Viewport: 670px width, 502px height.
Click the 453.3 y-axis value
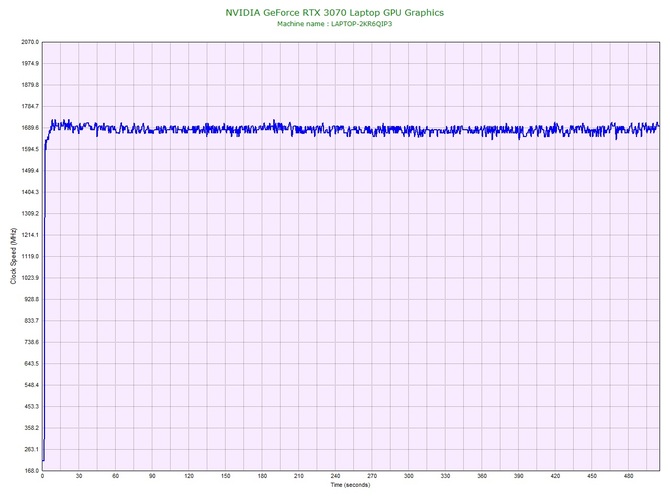[x=31, y=406]
